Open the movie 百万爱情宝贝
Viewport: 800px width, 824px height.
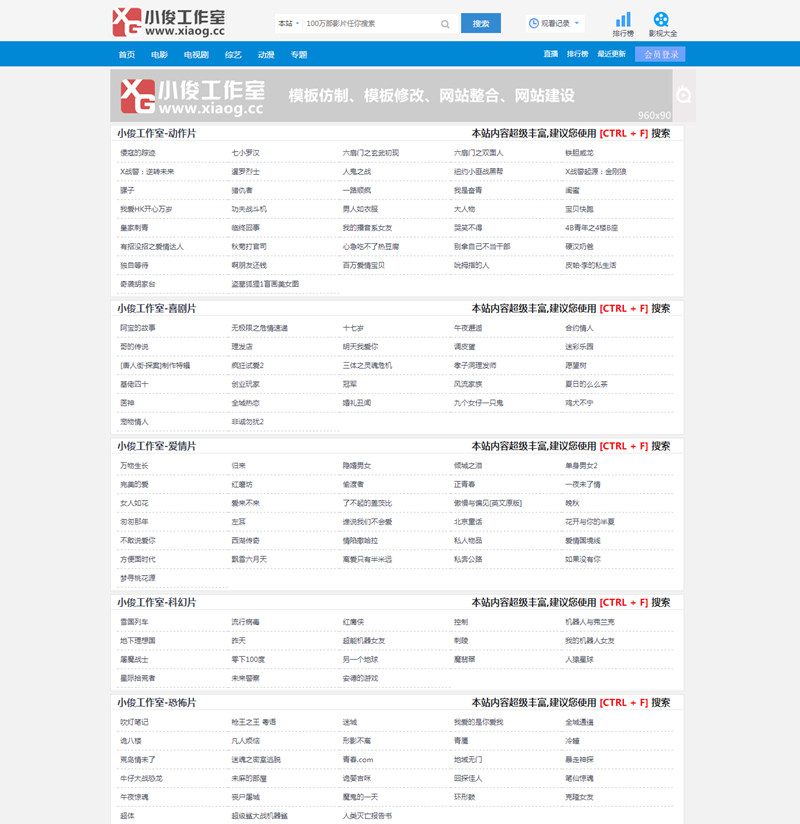coord(364,265)
